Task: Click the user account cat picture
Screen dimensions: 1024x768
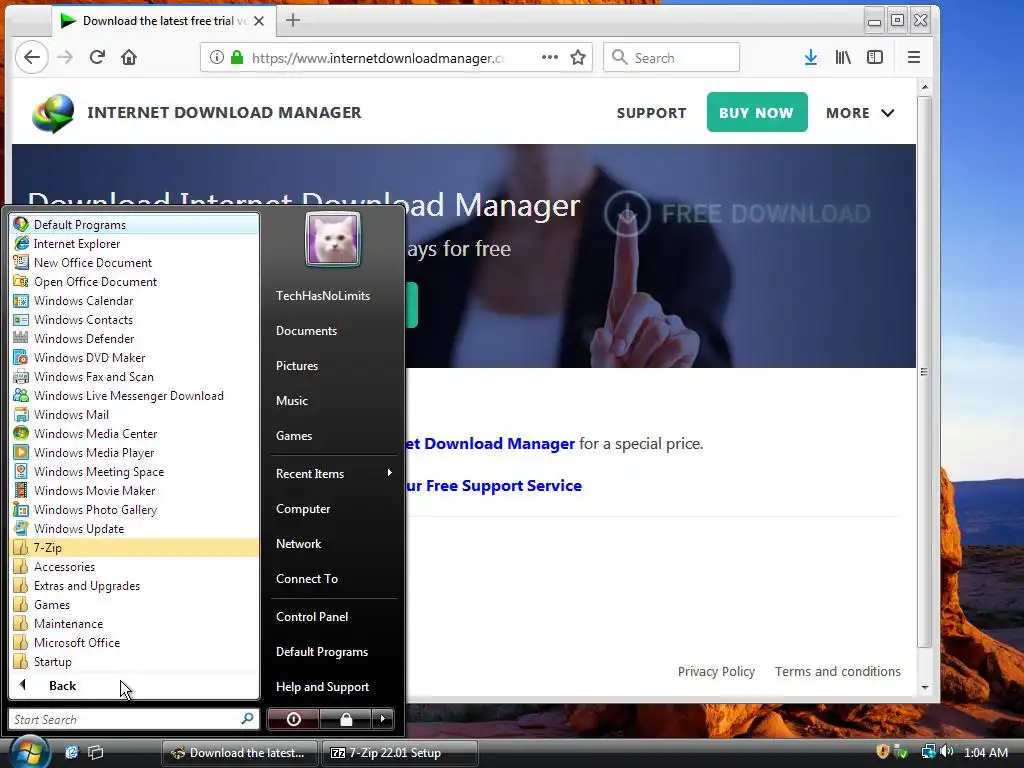Action: pyautogui.click(x=332, y=239)
